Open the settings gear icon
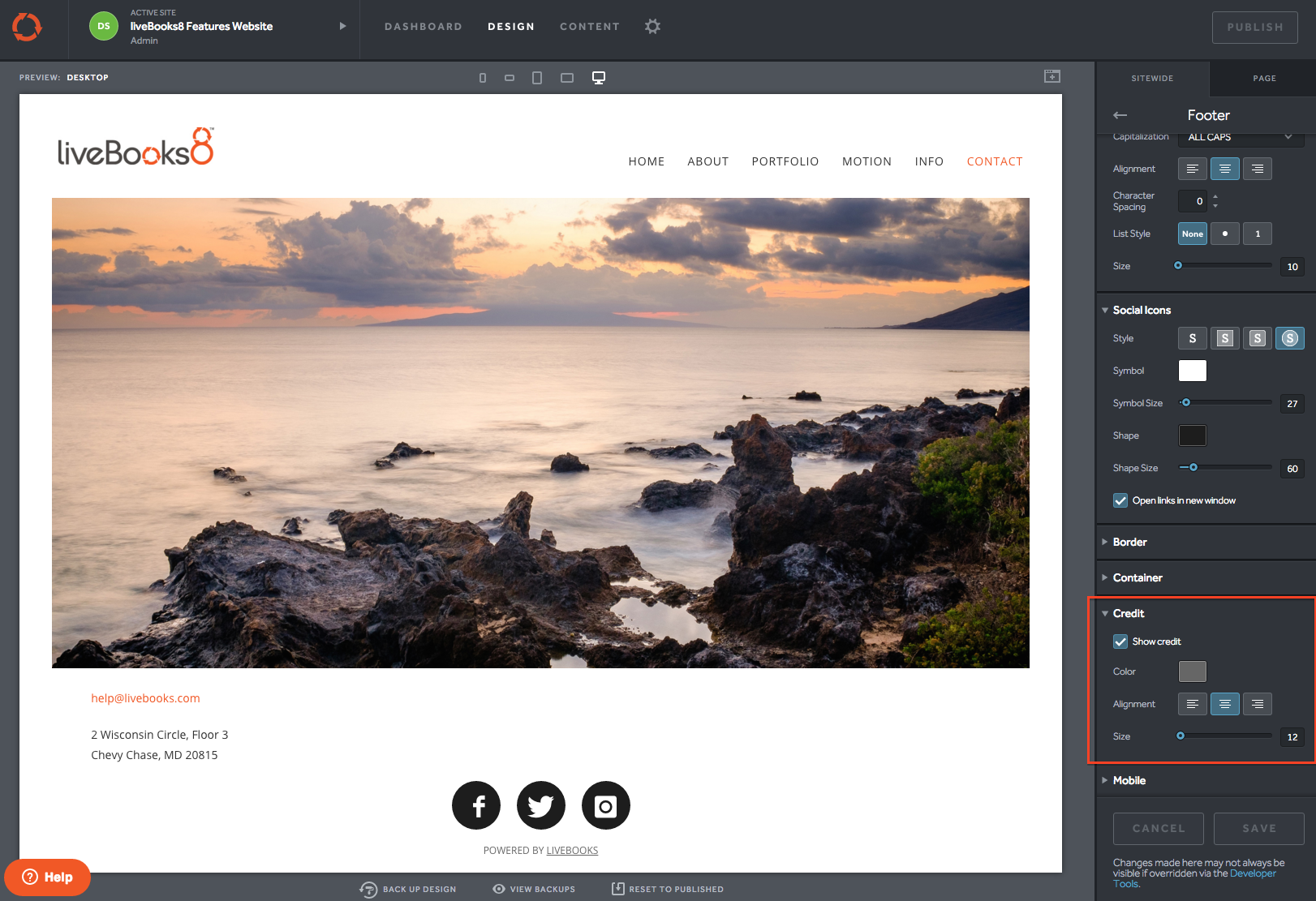Screen dimensions: 1316x901 coord(652,27)
